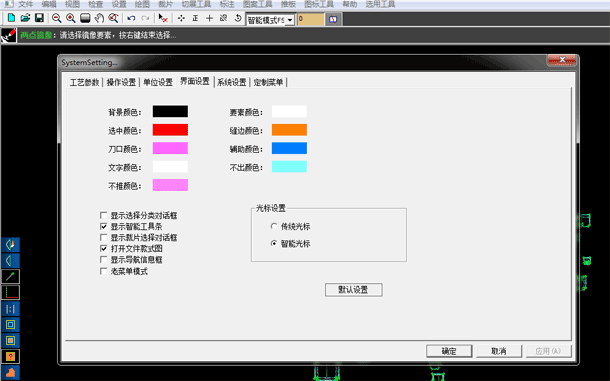The image size is (610, 381).
Task: Select the zoom in magnifier tool
Action: [70, 18]
